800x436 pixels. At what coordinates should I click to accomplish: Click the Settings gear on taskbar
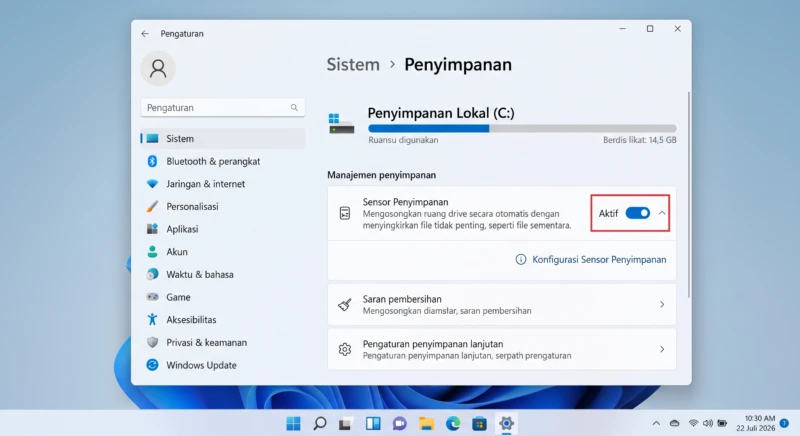tap(506, 423)
